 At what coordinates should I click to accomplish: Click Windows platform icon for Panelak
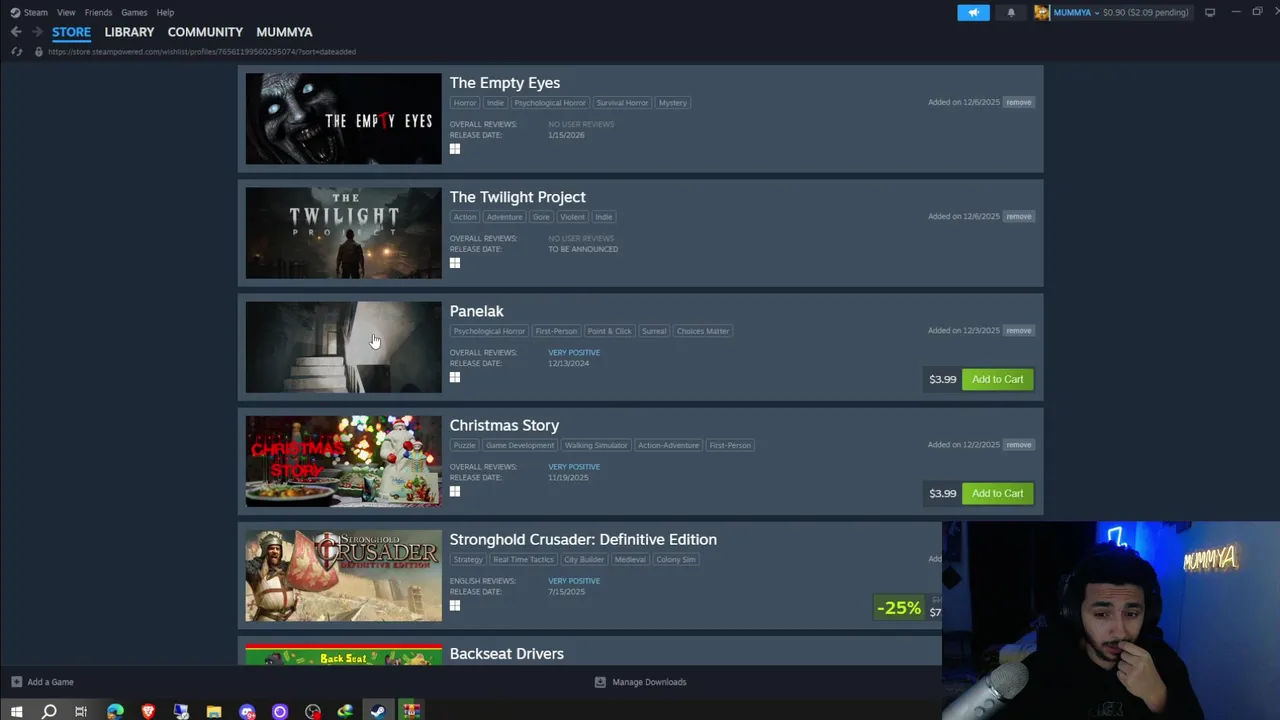coord(455,377)
